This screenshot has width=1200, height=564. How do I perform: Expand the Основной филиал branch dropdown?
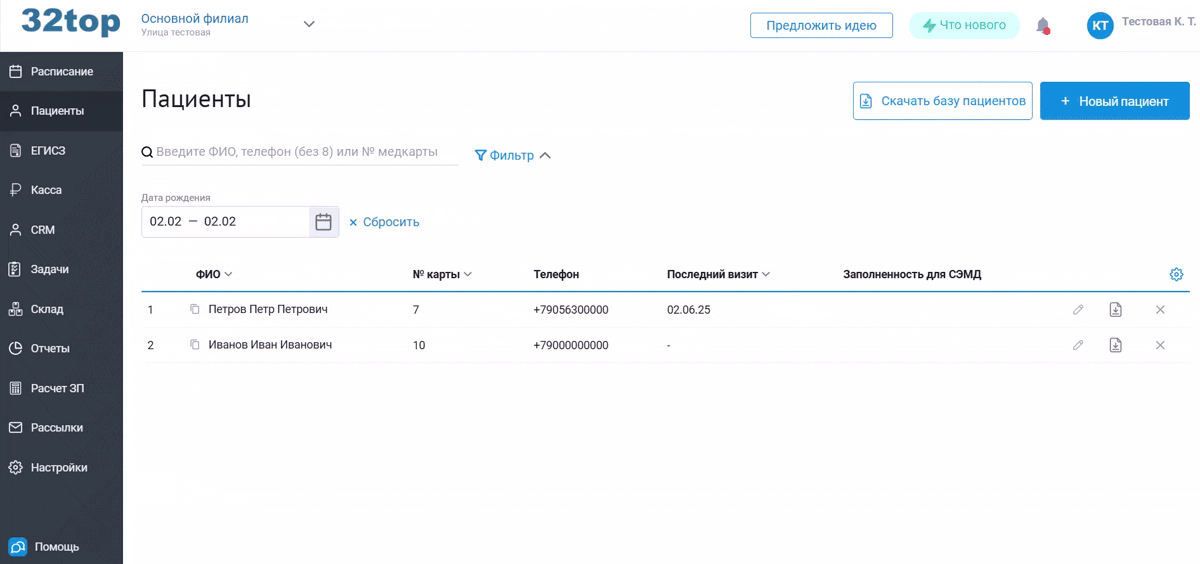tap(309, 25)
